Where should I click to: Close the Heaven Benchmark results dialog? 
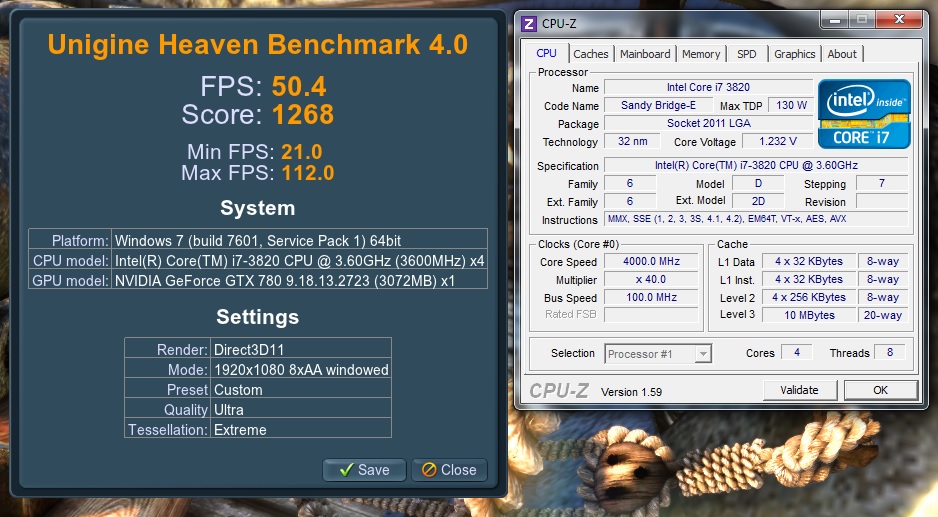(x=449, y=470)
